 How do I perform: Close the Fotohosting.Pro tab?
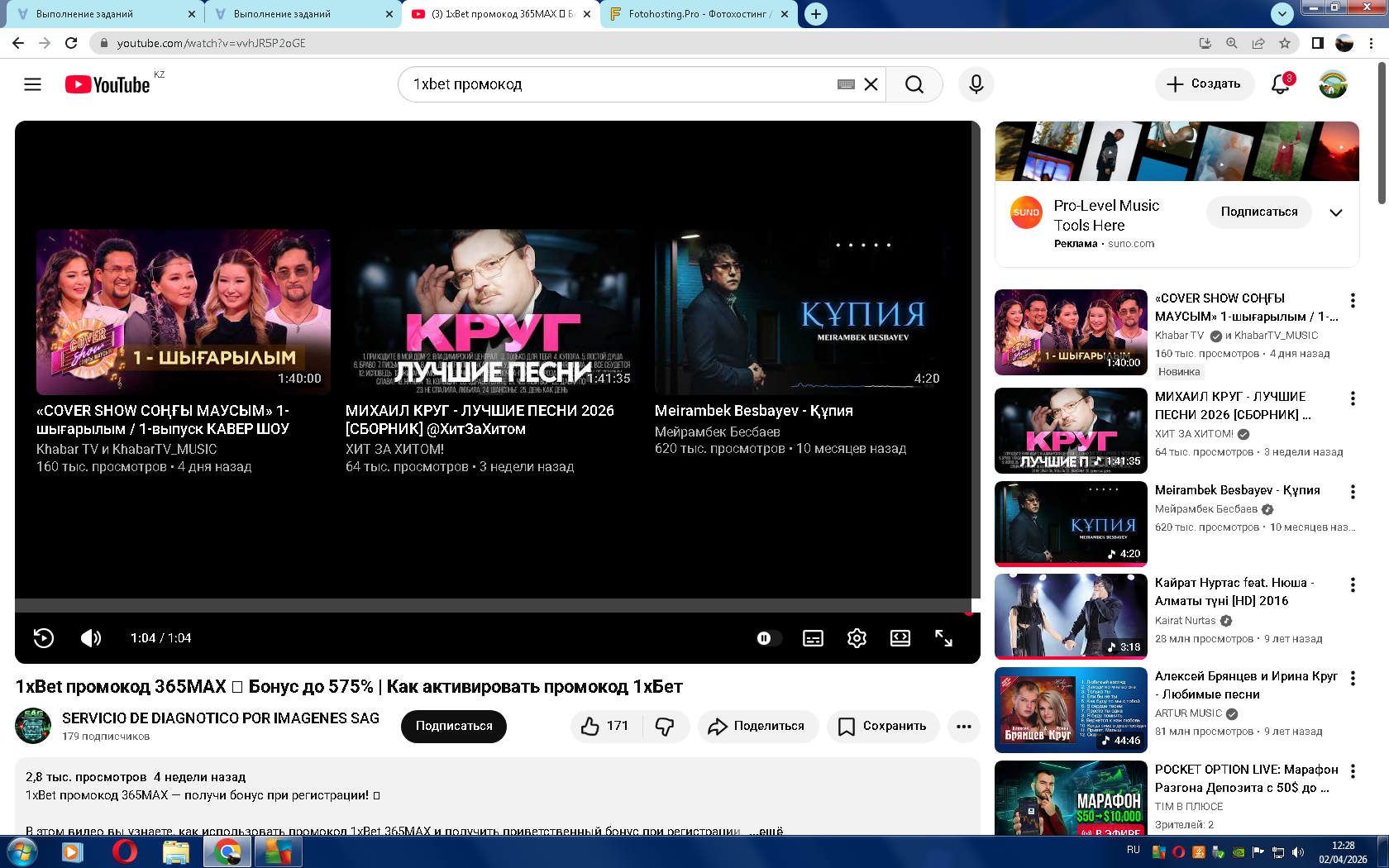click(785, 14)
